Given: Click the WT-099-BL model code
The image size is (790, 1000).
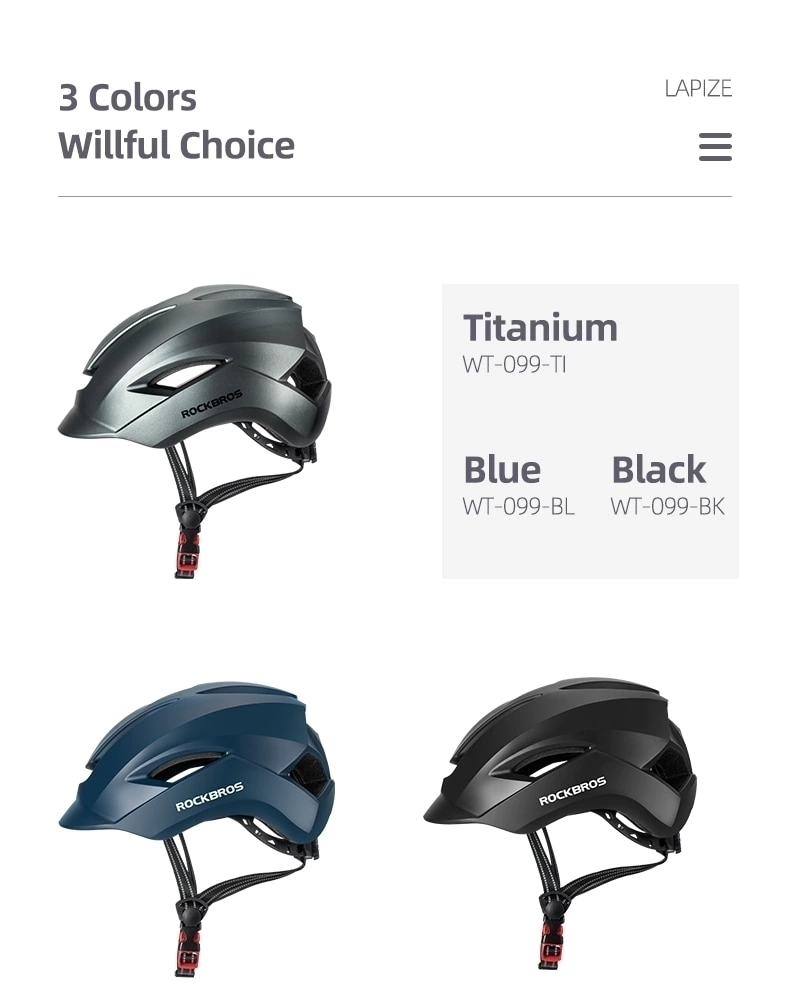Looking at the screenshot, I should coord(518,507).
